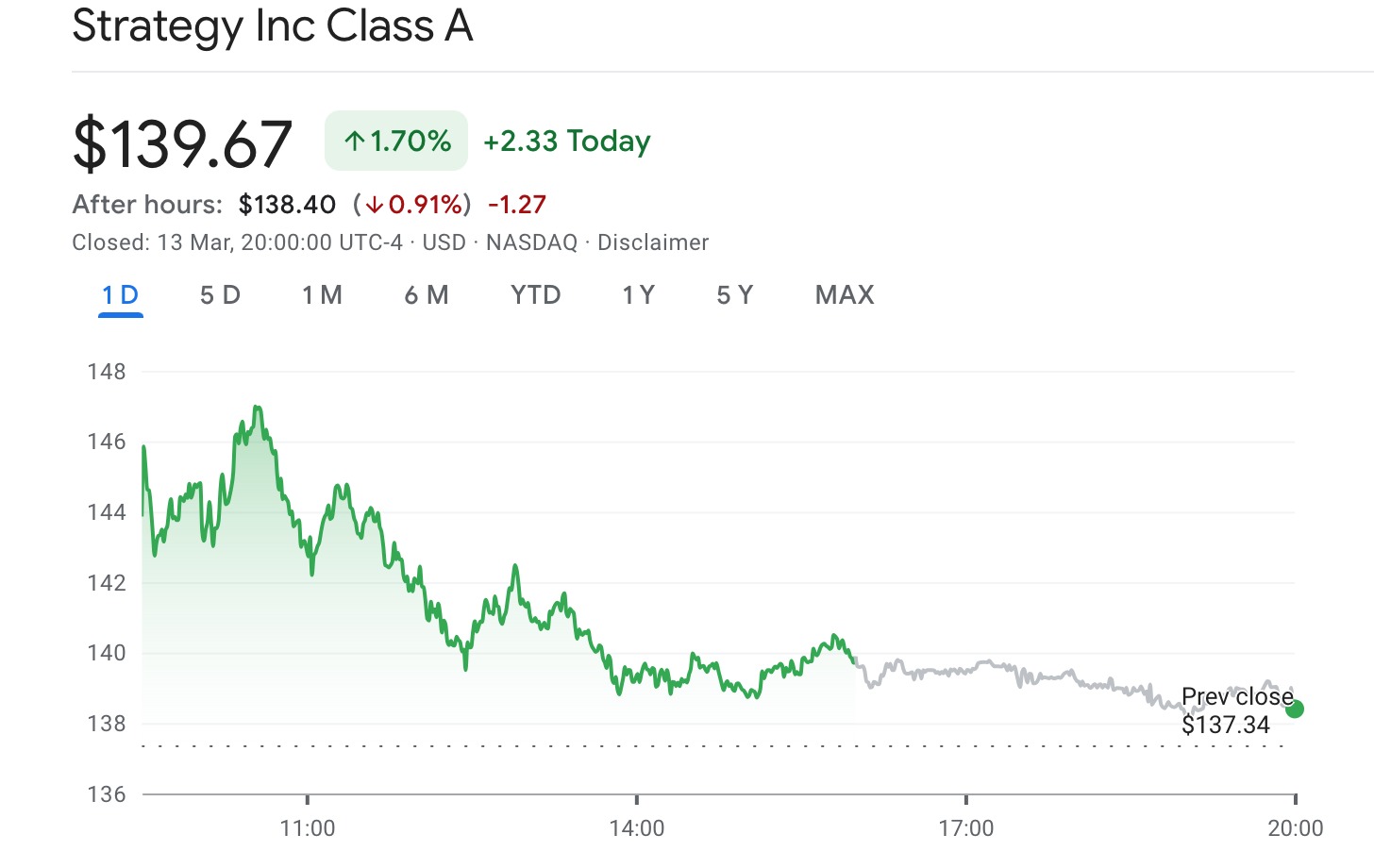Image resolution: width=1374 pixels, height=868 pixels.
Task: Click the green dot at chart end
Action: click(x=1295, y=709)
